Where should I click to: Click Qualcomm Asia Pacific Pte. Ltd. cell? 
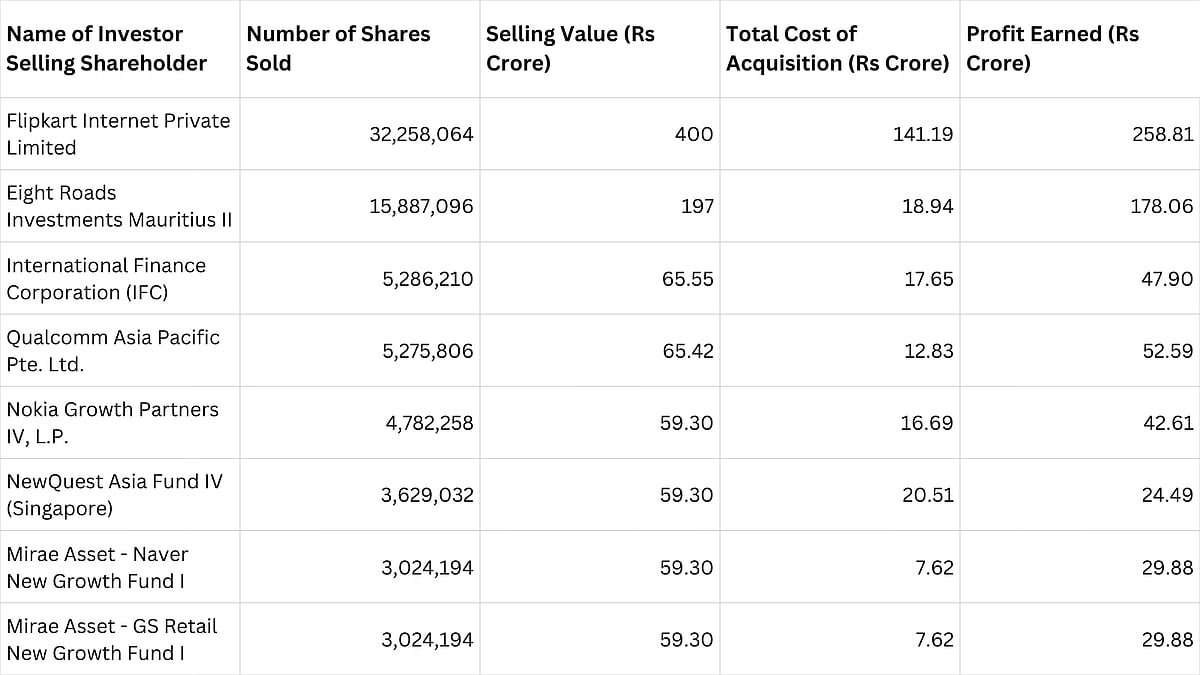click(113, 351)
